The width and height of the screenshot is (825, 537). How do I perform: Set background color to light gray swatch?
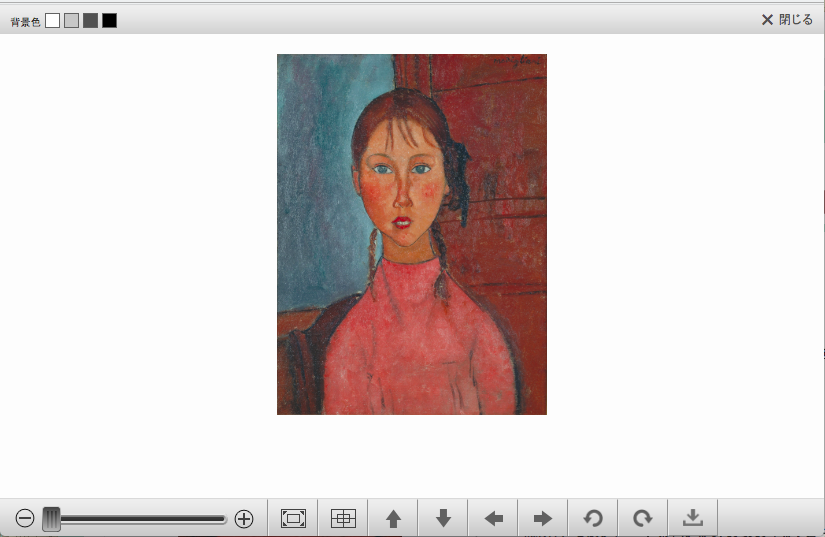click(72, 21)
